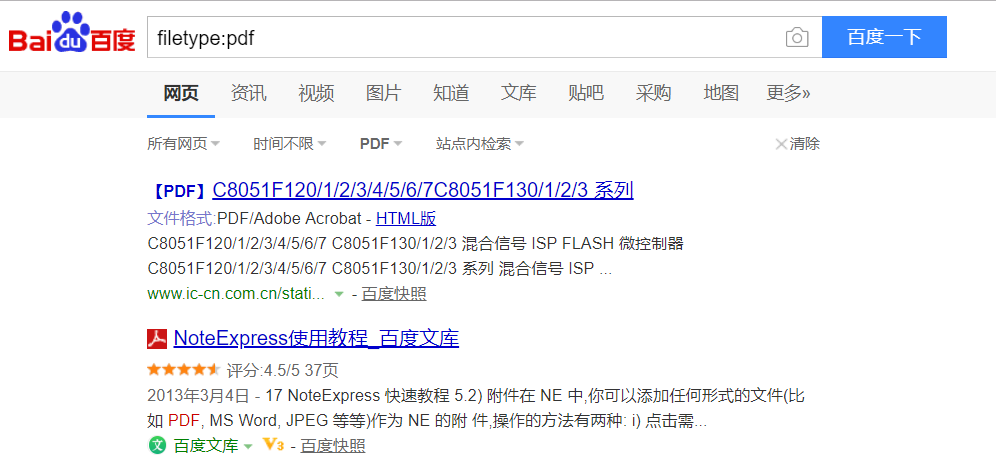
Task: Open 百度快照 for the NoteExpress result
Action: tap(333, 445)
